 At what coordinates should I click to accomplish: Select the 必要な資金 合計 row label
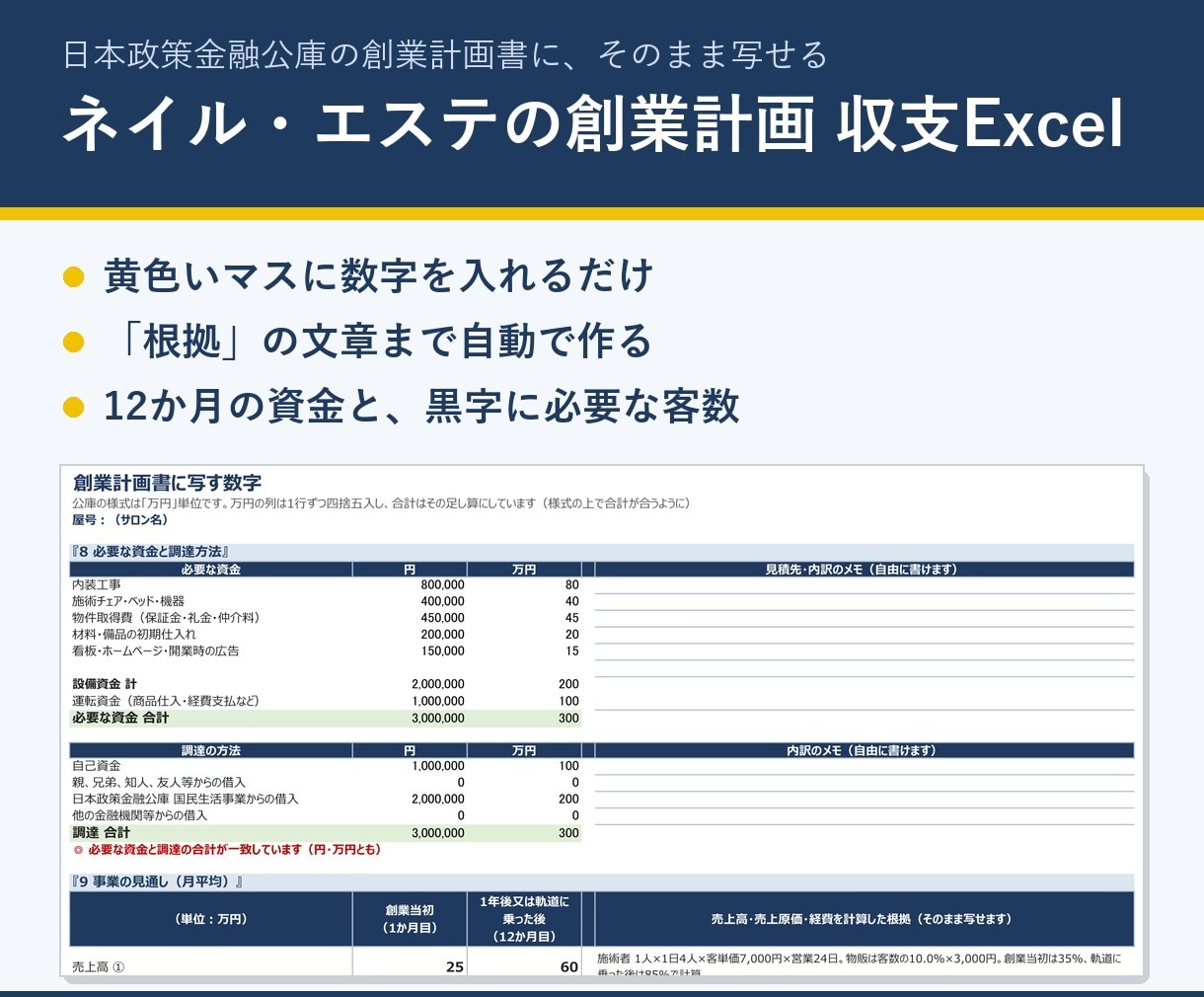(120, 718)
